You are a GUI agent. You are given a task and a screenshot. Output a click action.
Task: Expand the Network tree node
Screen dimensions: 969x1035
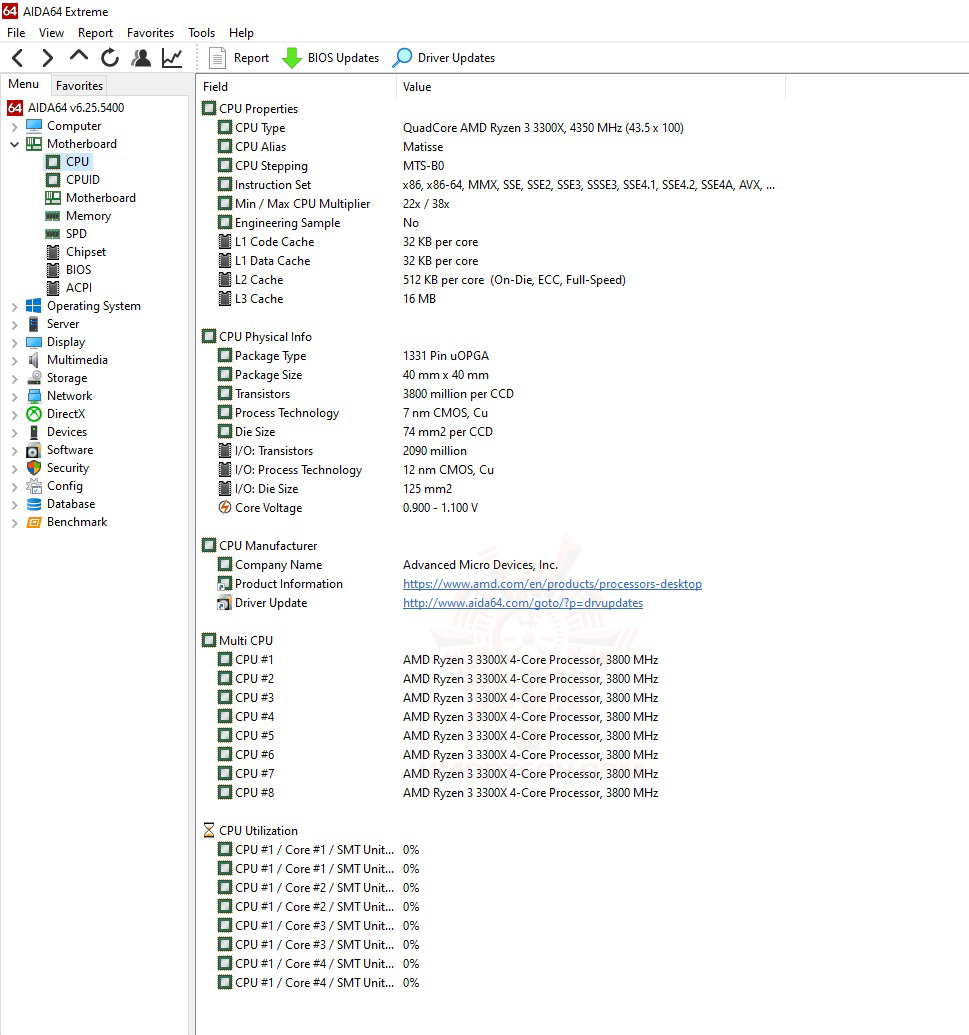(x=15, y=396)
